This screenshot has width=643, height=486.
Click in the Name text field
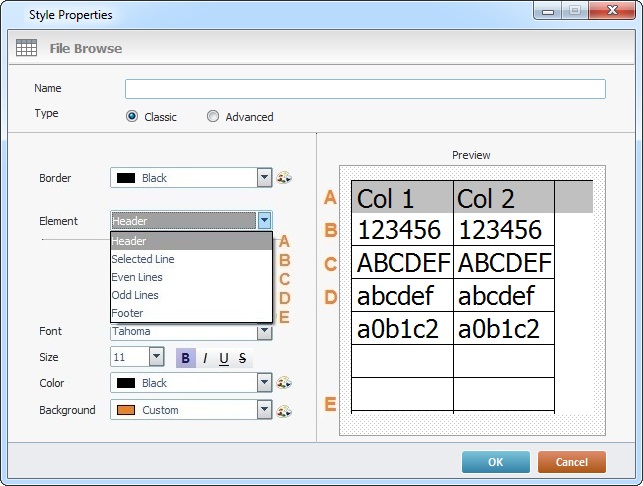tap(365, 89)
